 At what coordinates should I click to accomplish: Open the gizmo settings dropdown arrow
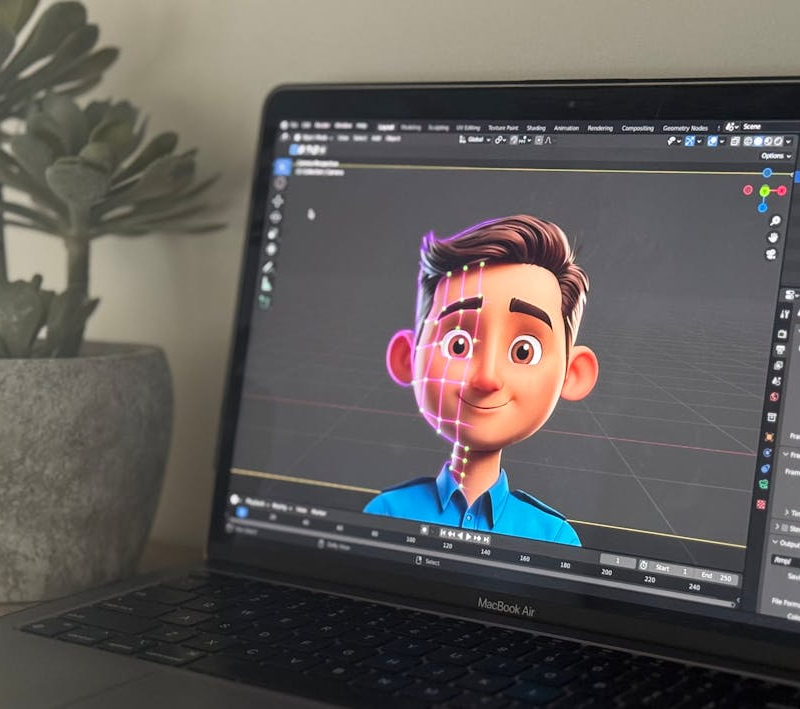pyautogui.click(x=699, y=141)
